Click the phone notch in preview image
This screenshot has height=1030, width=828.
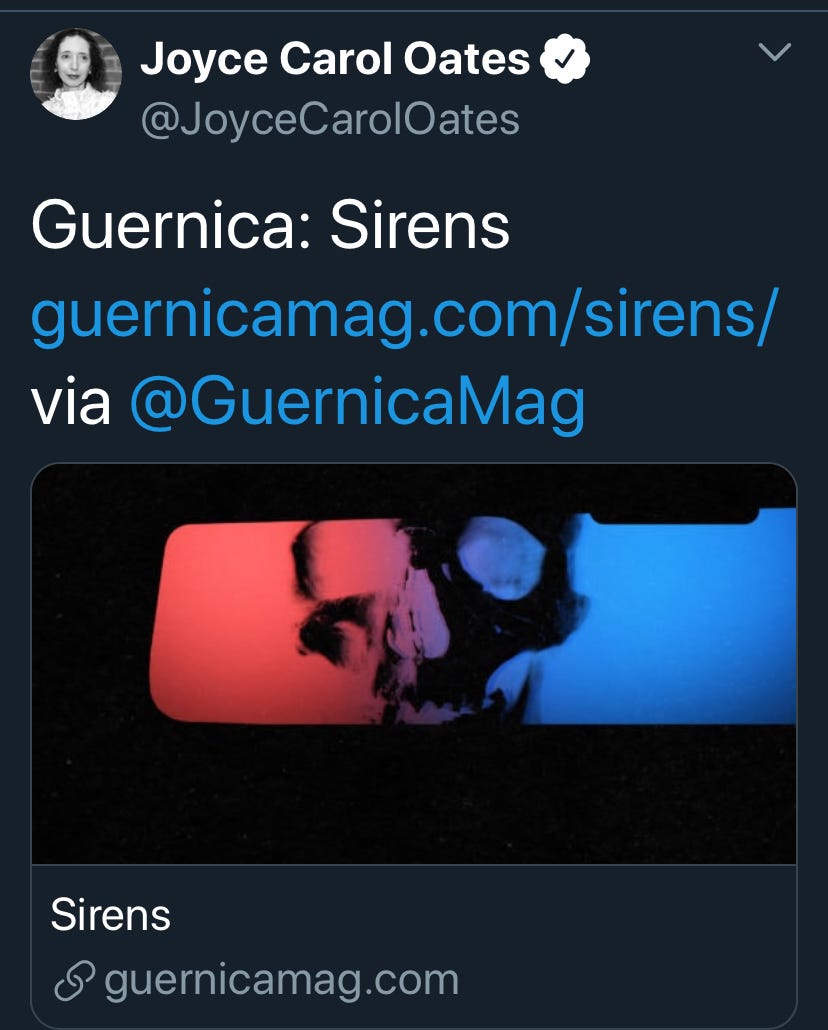[x=673, y=514]
